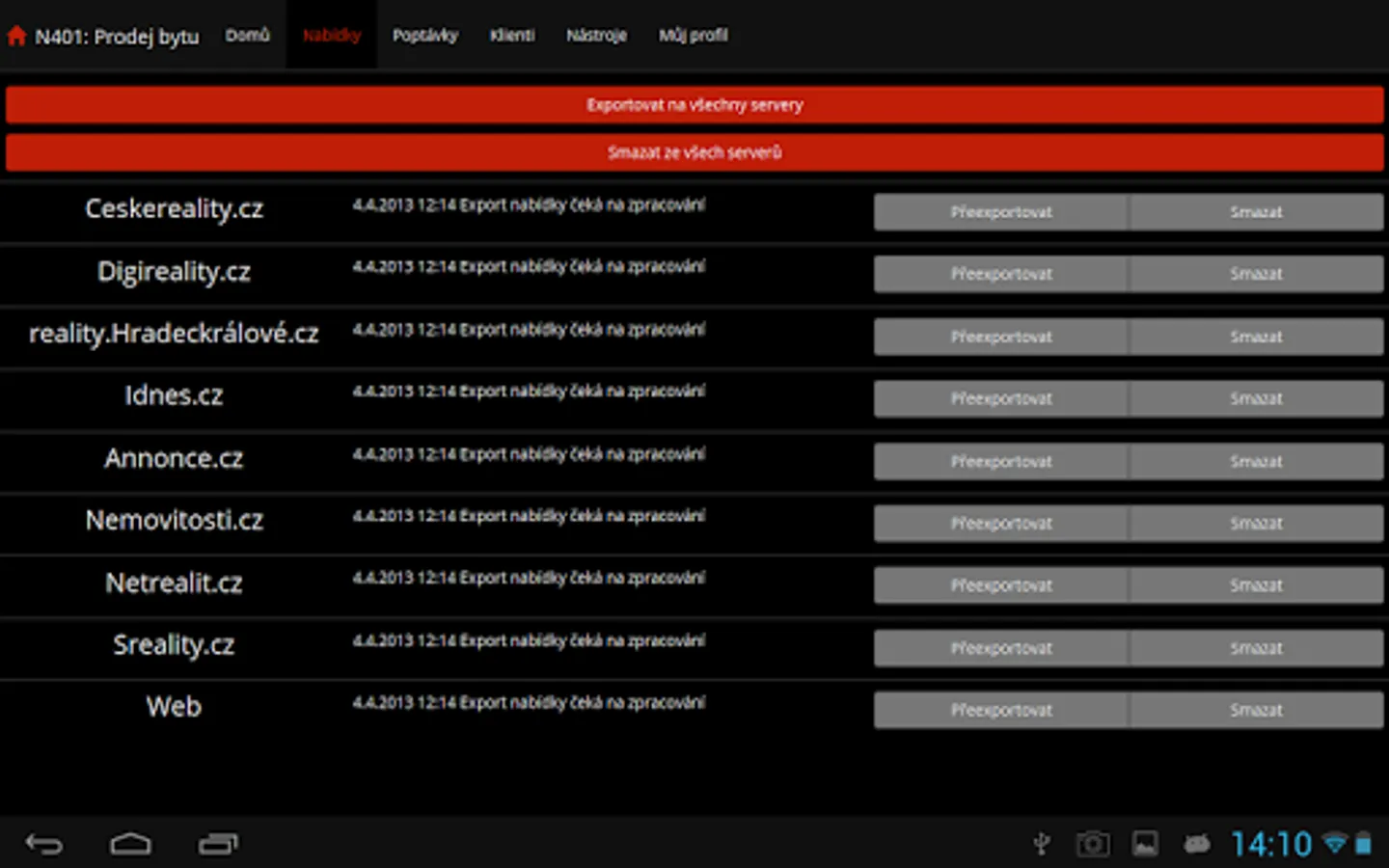Click Přeexportovat in the Web row
This screenshot has height=868, width=1389.
point(1001,710)
